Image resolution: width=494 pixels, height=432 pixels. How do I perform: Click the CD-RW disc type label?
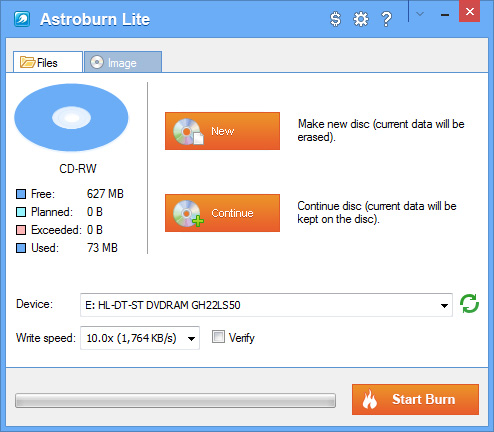point(78,169)
